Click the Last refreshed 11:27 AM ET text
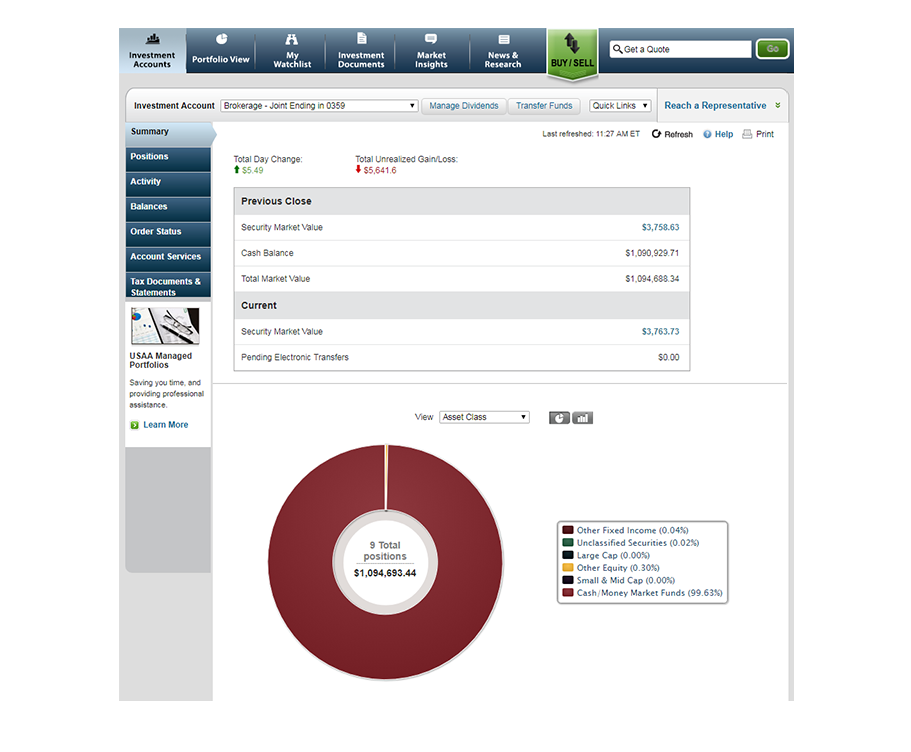Image resolution: width=911 pixels, height=752 pixels. pos(591,134)
